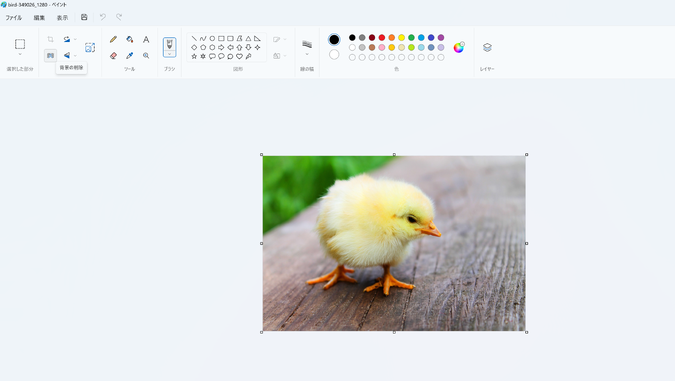
Task: Pick the pink color swatch
Action: 382,47
